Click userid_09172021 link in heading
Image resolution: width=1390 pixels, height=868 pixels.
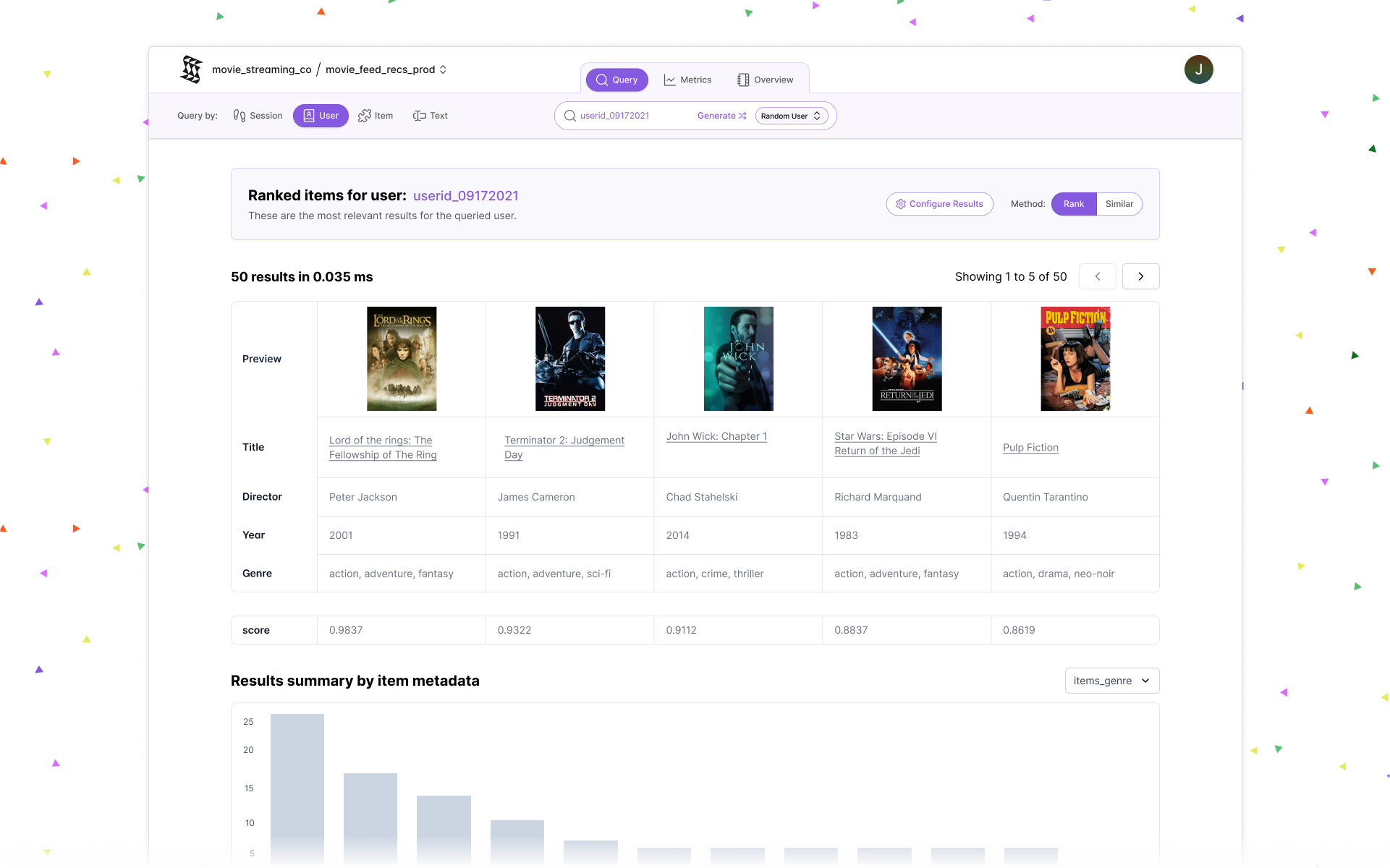[x=466, y=195]
